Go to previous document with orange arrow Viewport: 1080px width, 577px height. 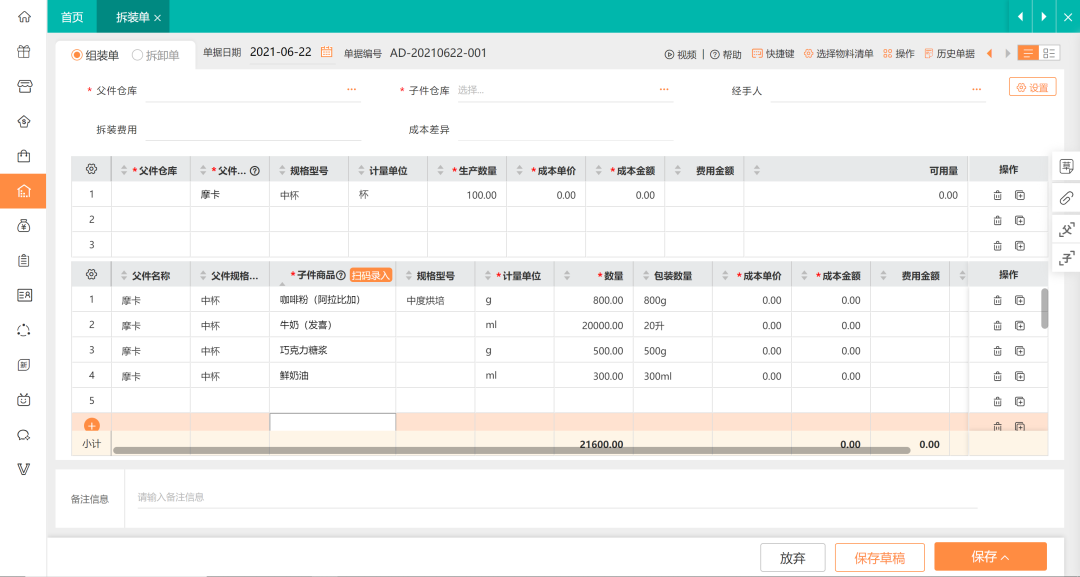(x=990, y=53)
